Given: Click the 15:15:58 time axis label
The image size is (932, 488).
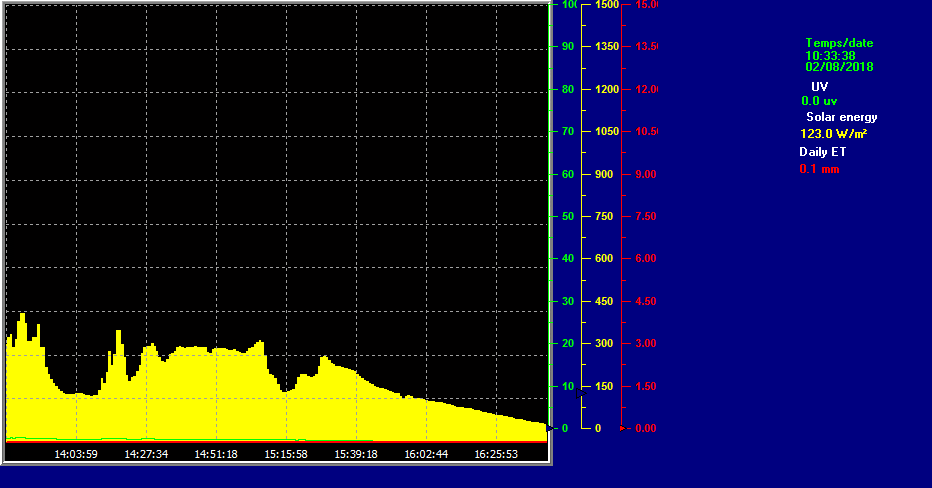Looking at the screenshot, I should (x=286, y=454).
